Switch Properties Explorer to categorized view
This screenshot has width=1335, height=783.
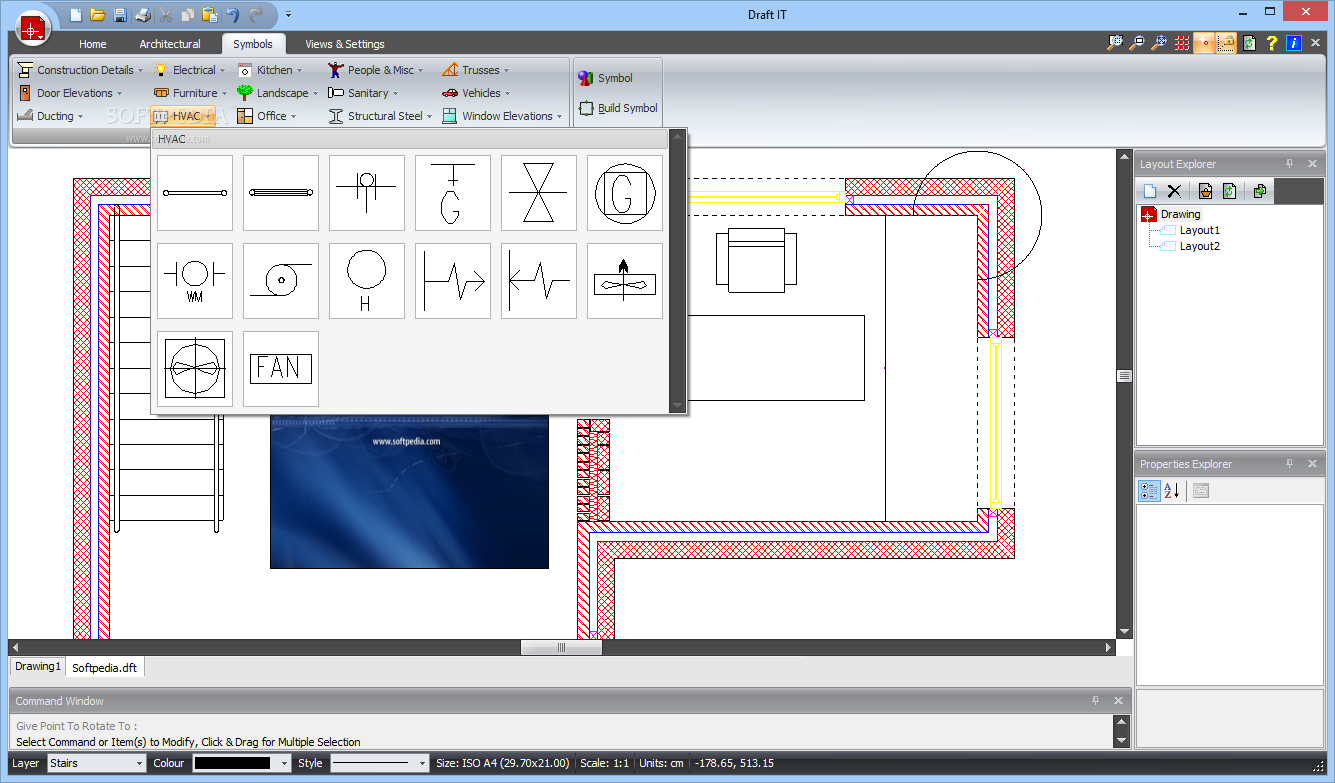[1149, 491]
